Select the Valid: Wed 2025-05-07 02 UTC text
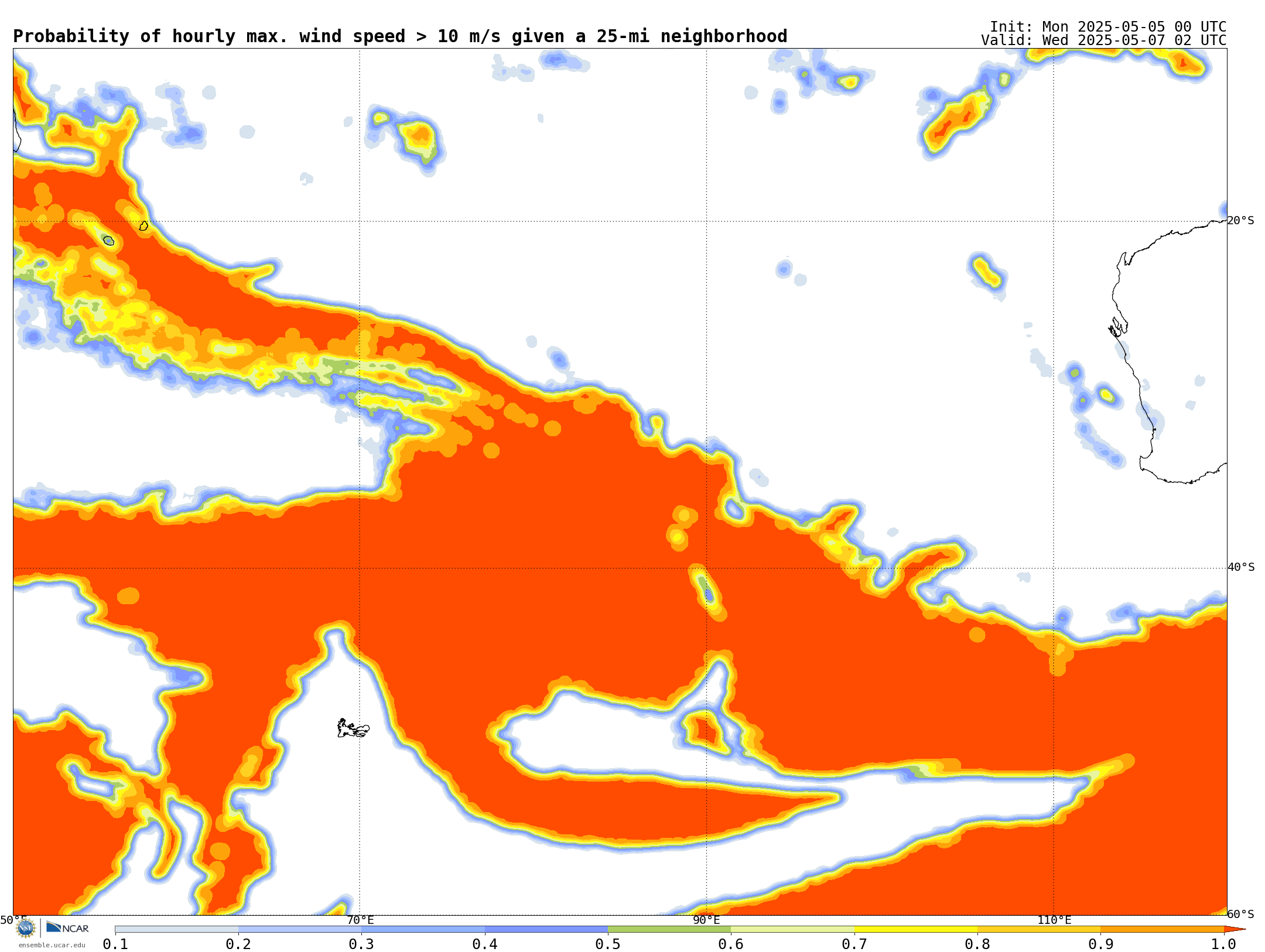 [1104, 40]
